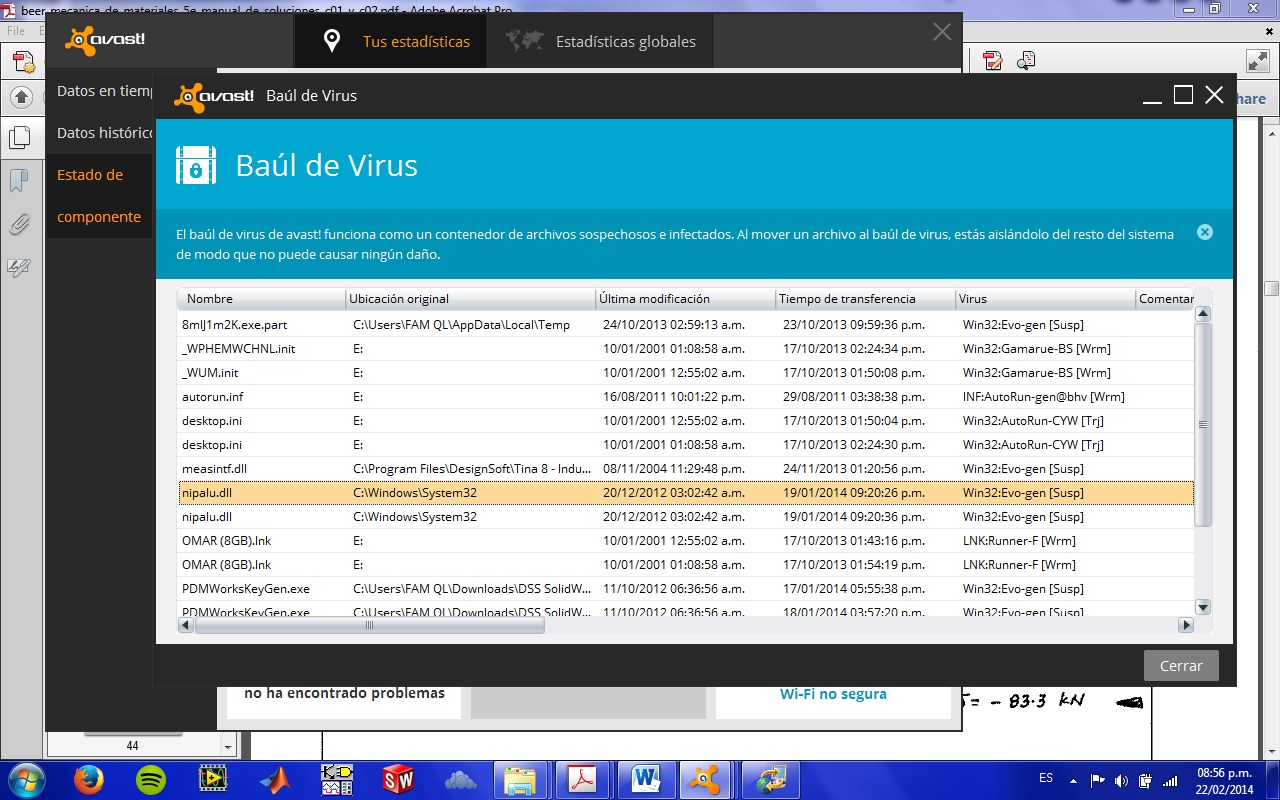Open Windows Explorer from the taskbar

click(x=520, y=780)
